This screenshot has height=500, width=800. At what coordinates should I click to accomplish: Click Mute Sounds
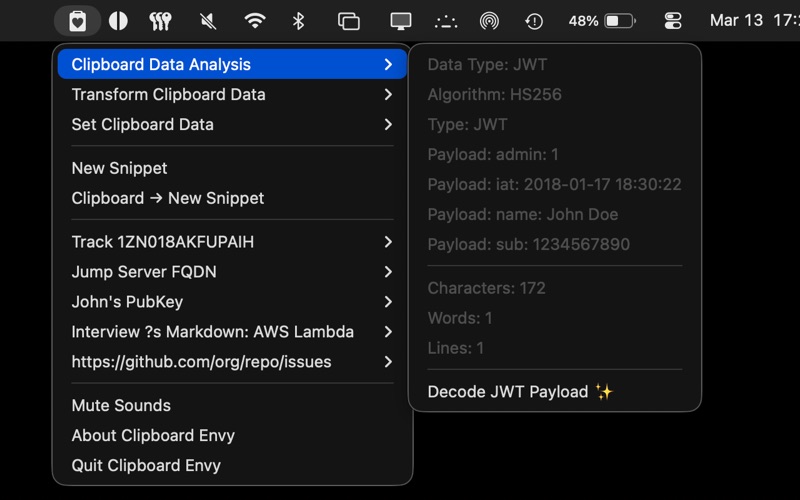[x=232, y=405]
